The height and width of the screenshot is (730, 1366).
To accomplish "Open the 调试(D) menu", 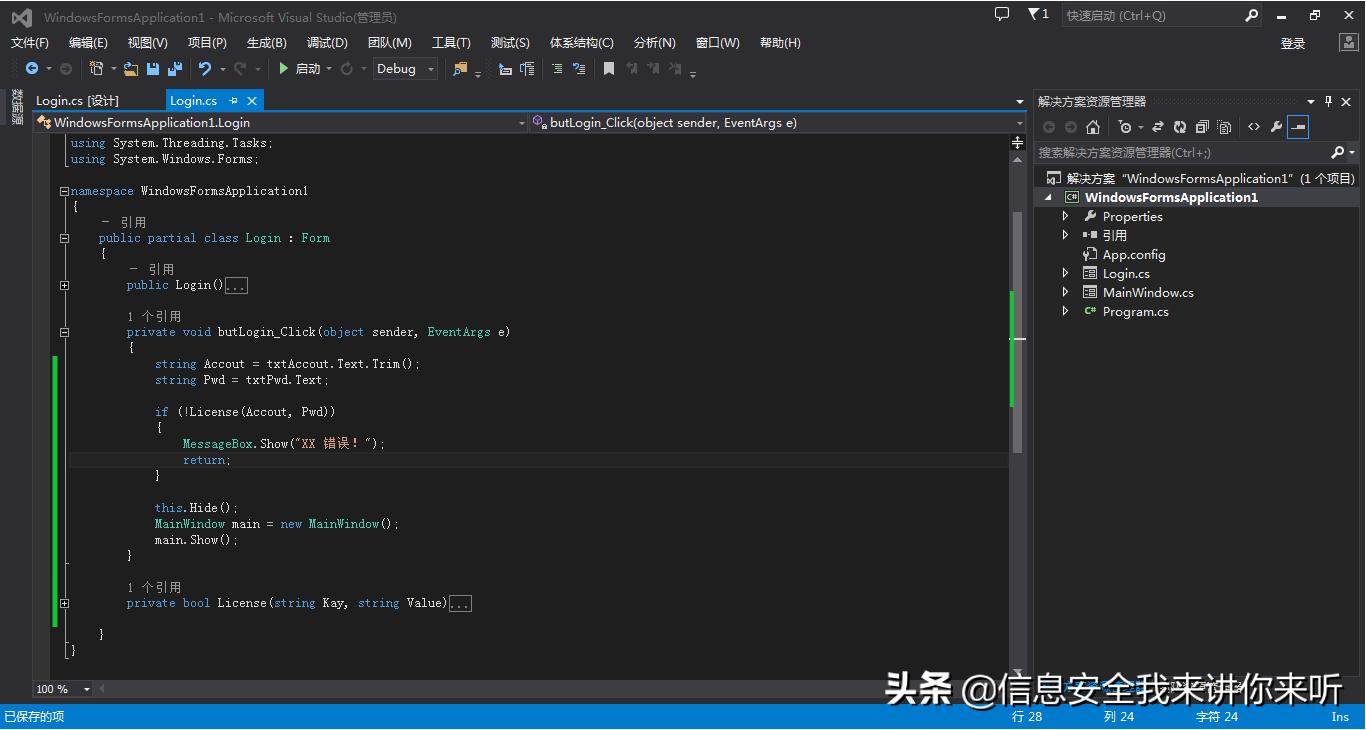I will point(327,43).
